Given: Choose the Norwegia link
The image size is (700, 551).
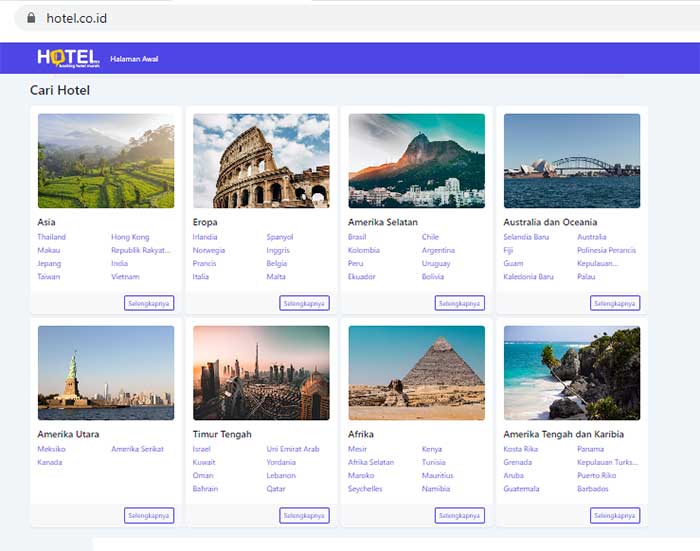Looking at the screenshot, I should pos(209,250).
